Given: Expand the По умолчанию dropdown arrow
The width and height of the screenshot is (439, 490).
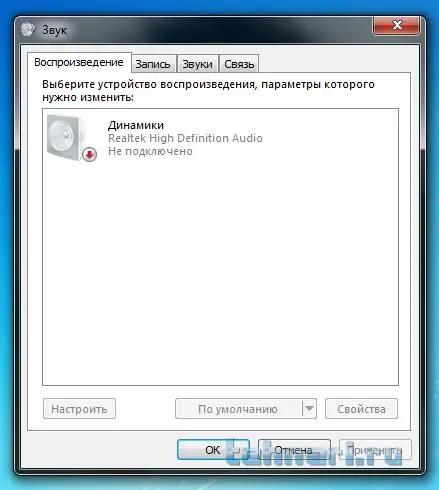Looking at the screenshot, I should click(x=309, y=409).
